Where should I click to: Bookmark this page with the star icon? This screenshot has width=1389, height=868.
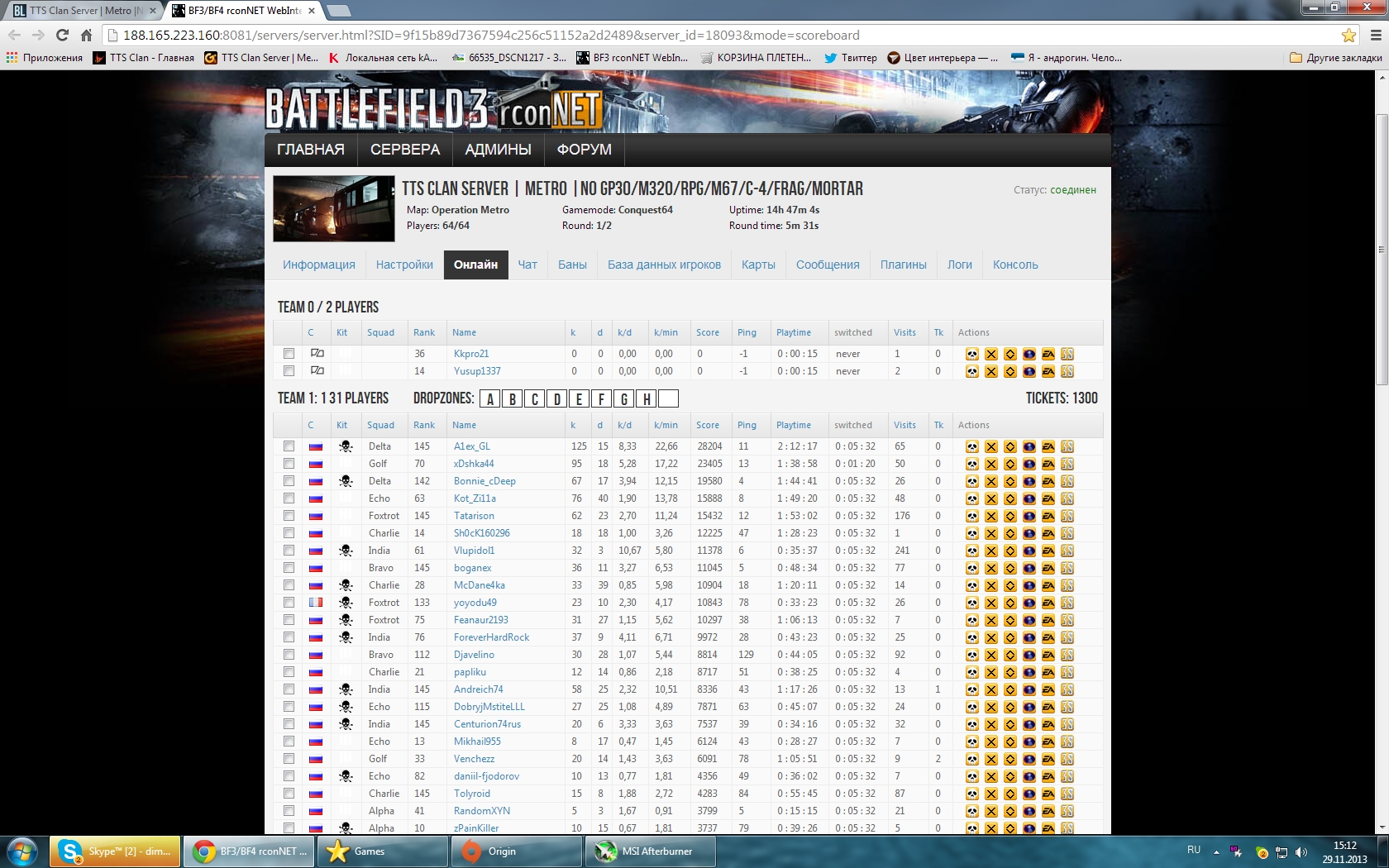1348,35
